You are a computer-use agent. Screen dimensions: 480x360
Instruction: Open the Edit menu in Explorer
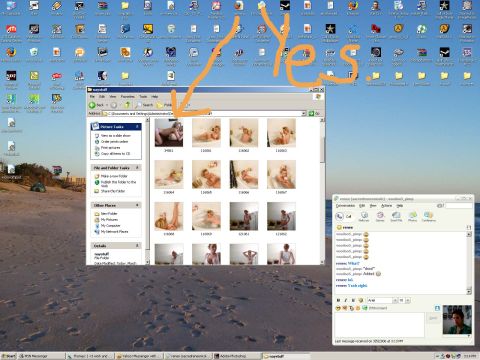pos(102,96)
